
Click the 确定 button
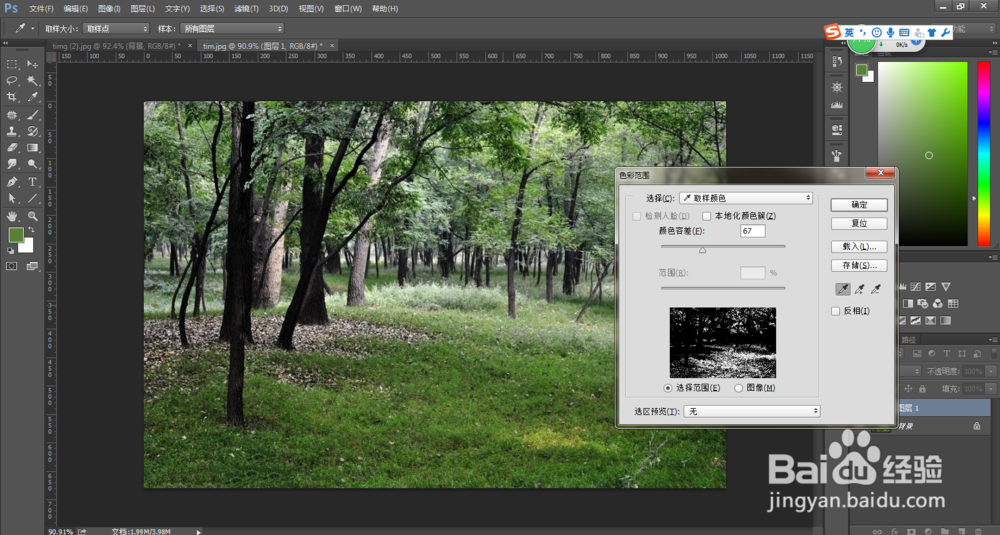[x=859, y=205]
